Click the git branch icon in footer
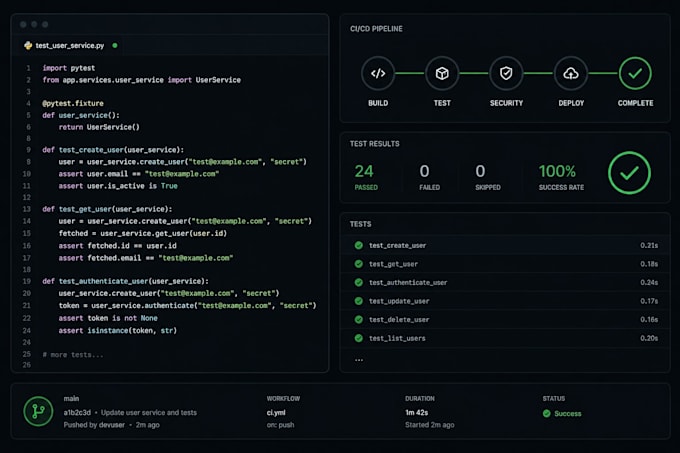680x453 pixels. click(x=38, y=411)
